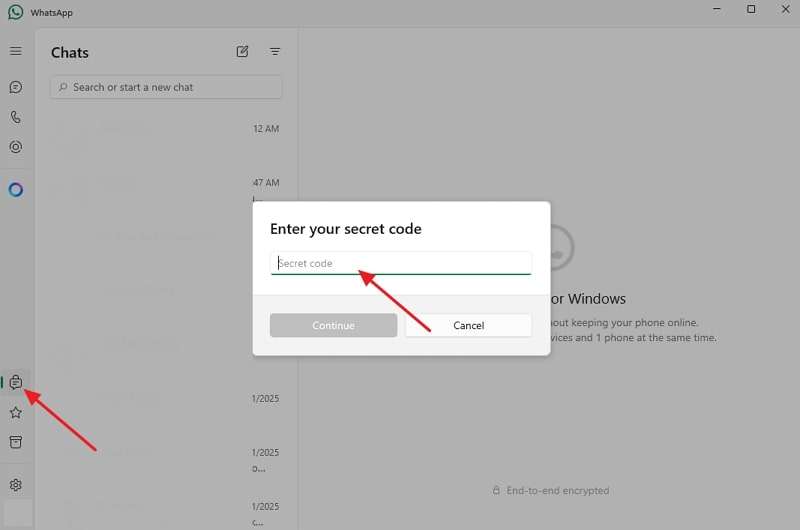Image resolution: width=800 pixels, height=530 pixels.
Task: Click the WhatsApp logo in title bar
Action: click(x=15, y=12)
